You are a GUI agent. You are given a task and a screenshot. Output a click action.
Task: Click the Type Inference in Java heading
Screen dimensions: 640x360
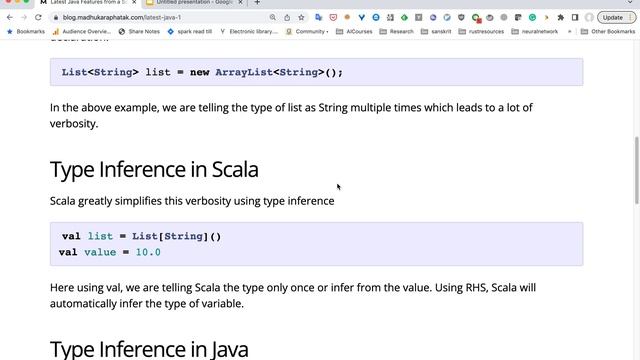coord(149,349)
